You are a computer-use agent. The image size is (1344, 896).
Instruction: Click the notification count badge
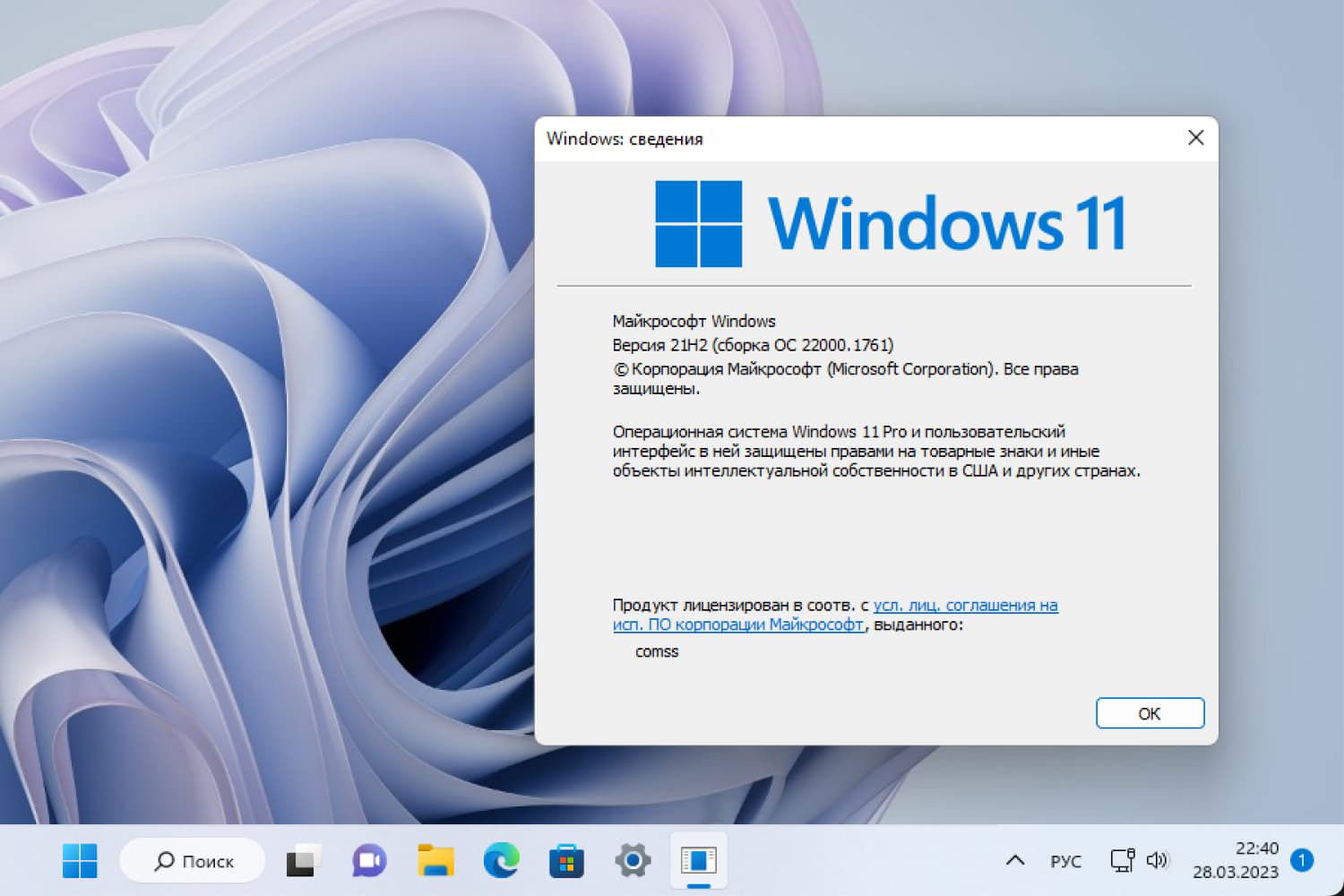pos(1302,860)
